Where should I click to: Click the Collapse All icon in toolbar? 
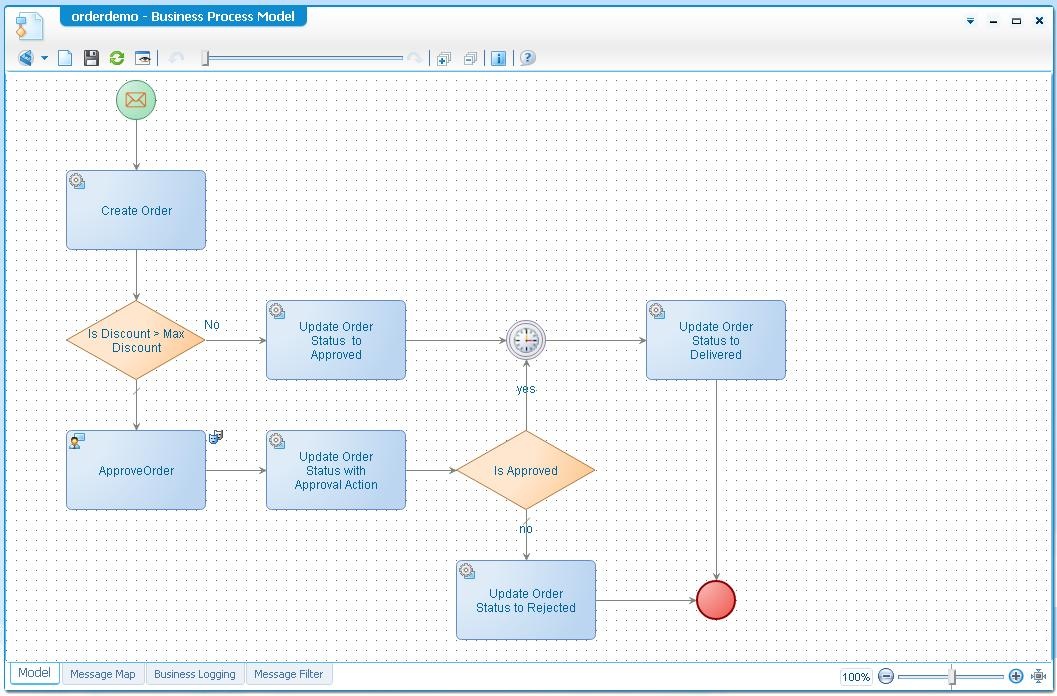tap(470, 58)
